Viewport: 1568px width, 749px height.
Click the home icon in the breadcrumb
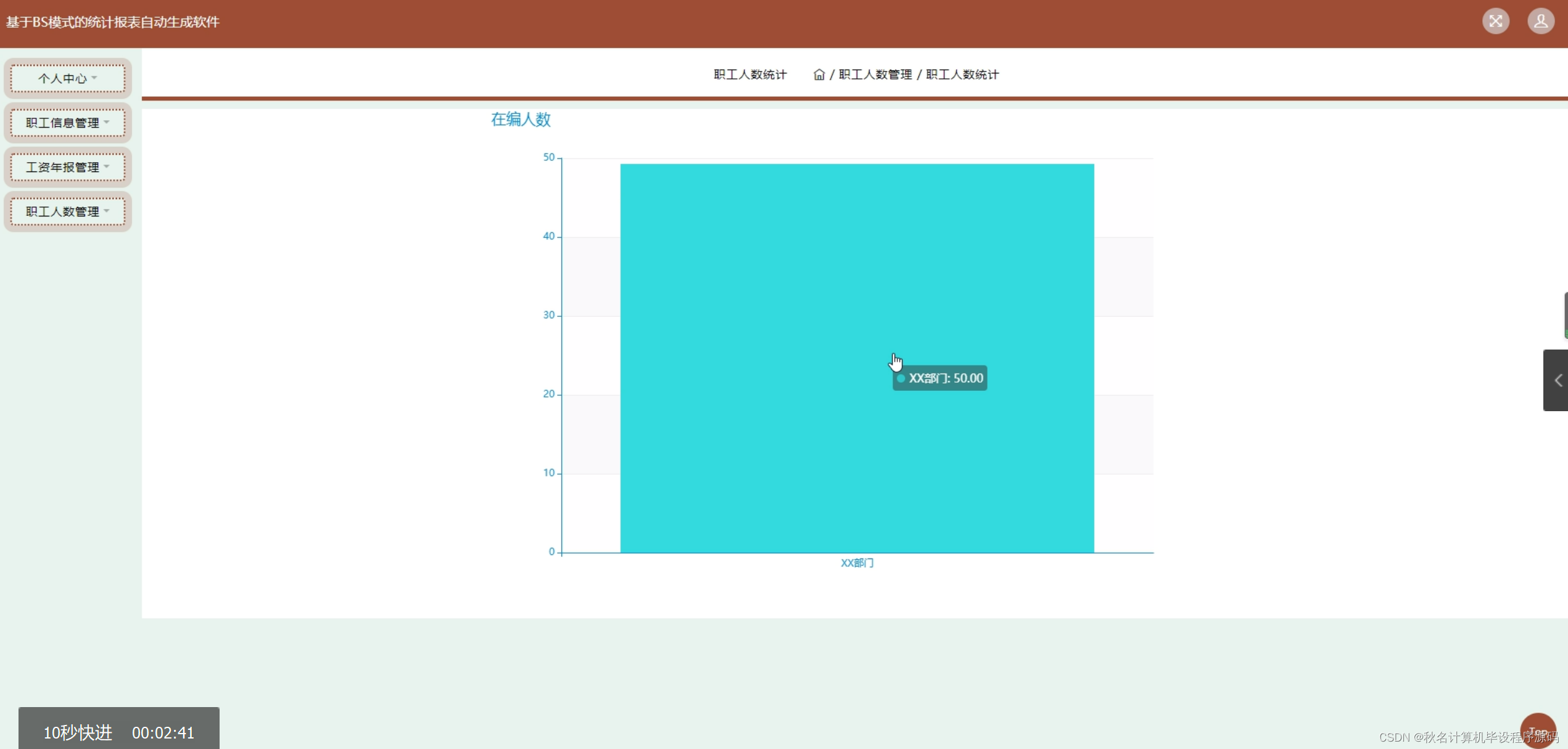pyautogui.click(x=819, y=74)
